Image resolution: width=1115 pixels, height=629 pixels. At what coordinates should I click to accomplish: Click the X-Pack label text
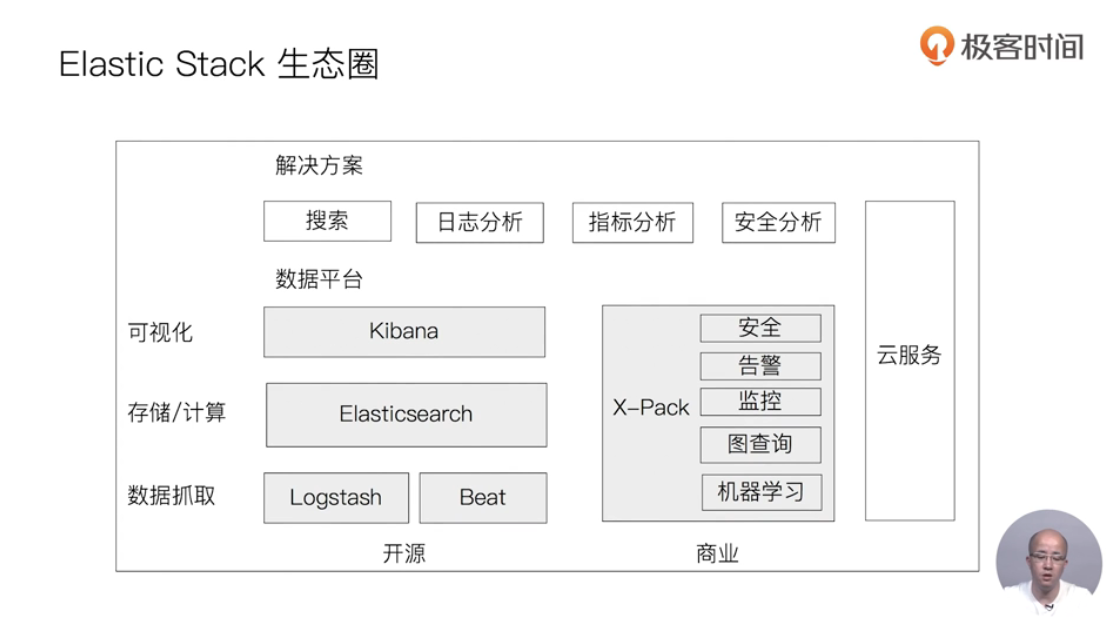651,408
